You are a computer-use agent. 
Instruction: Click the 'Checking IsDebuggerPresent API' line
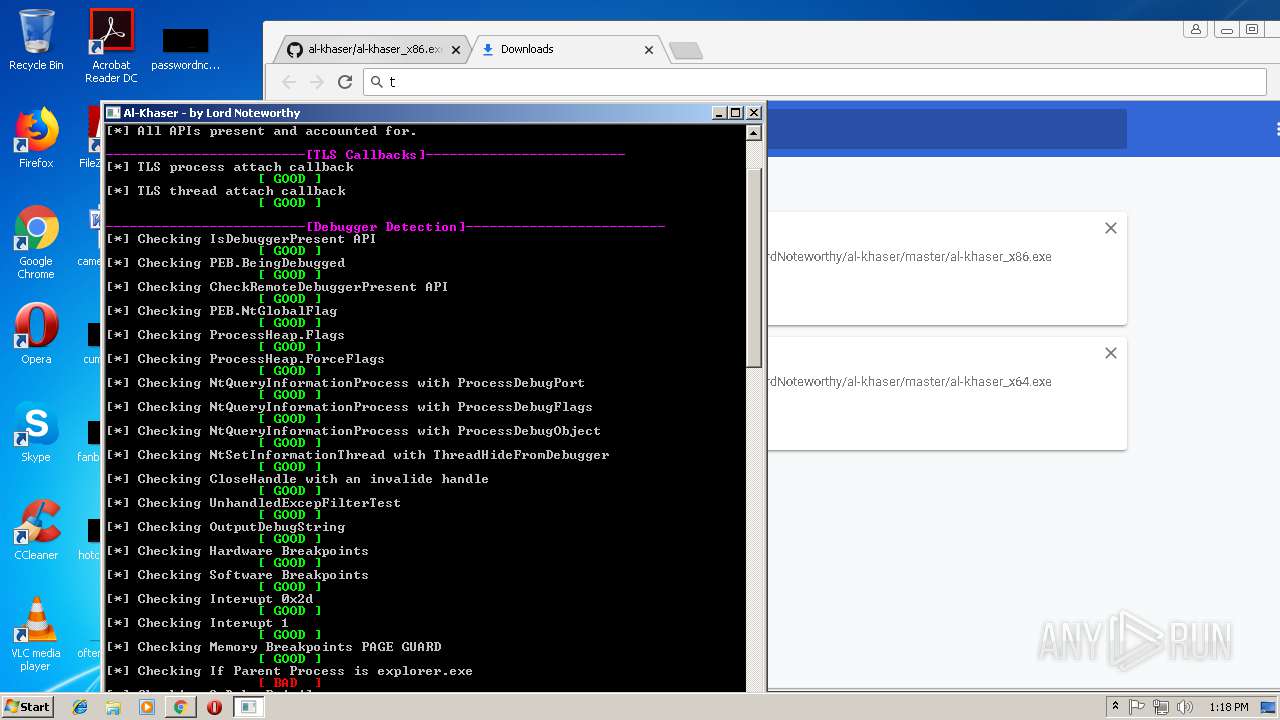(241, 239)
